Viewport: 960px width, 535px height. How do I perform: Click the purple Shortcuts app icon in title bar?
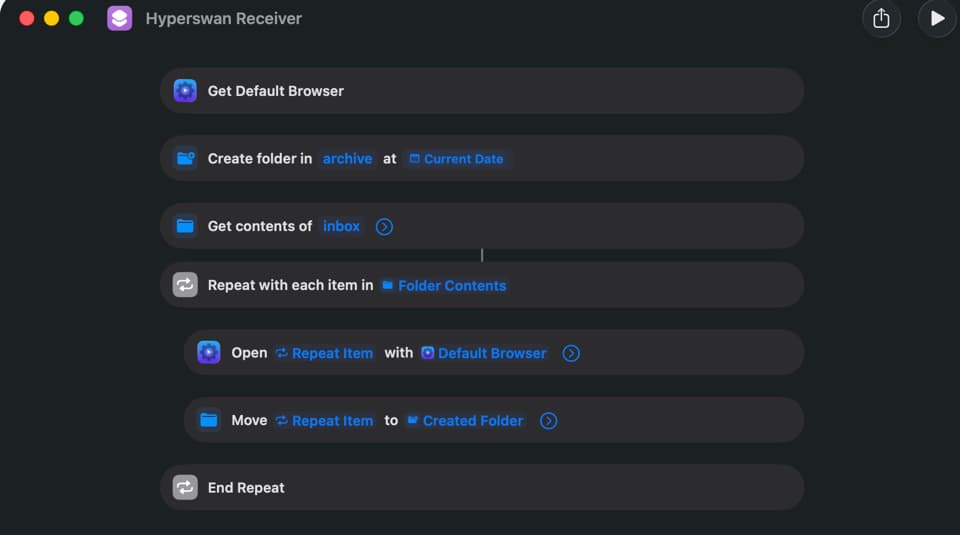[119, 18]
